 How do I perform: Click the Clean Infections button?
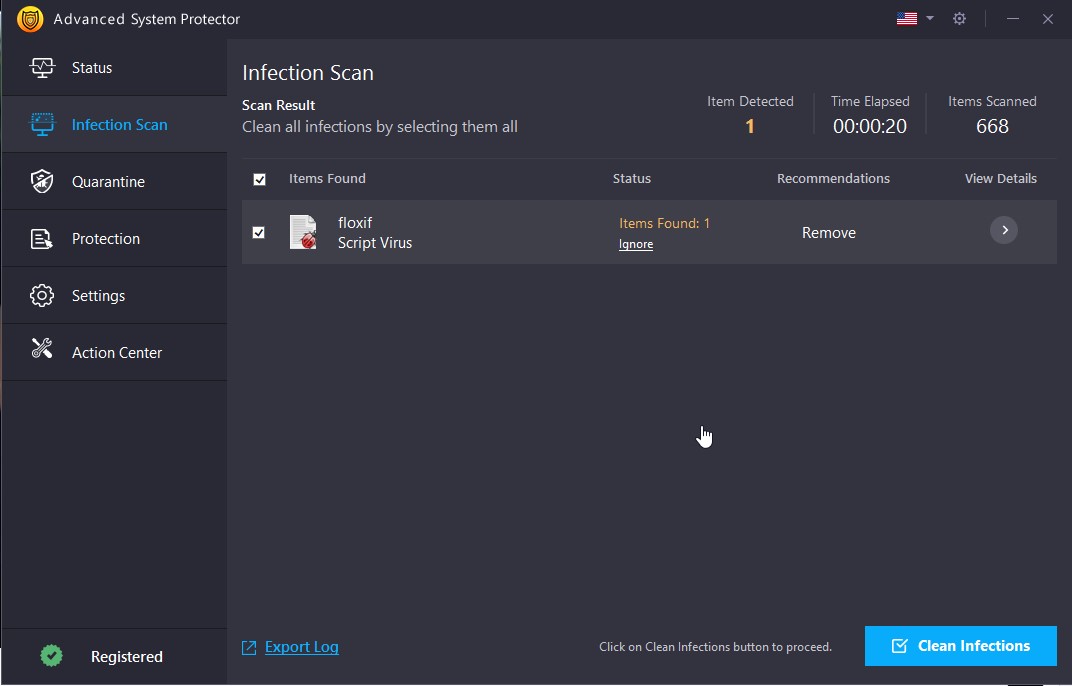click(959, 646)
